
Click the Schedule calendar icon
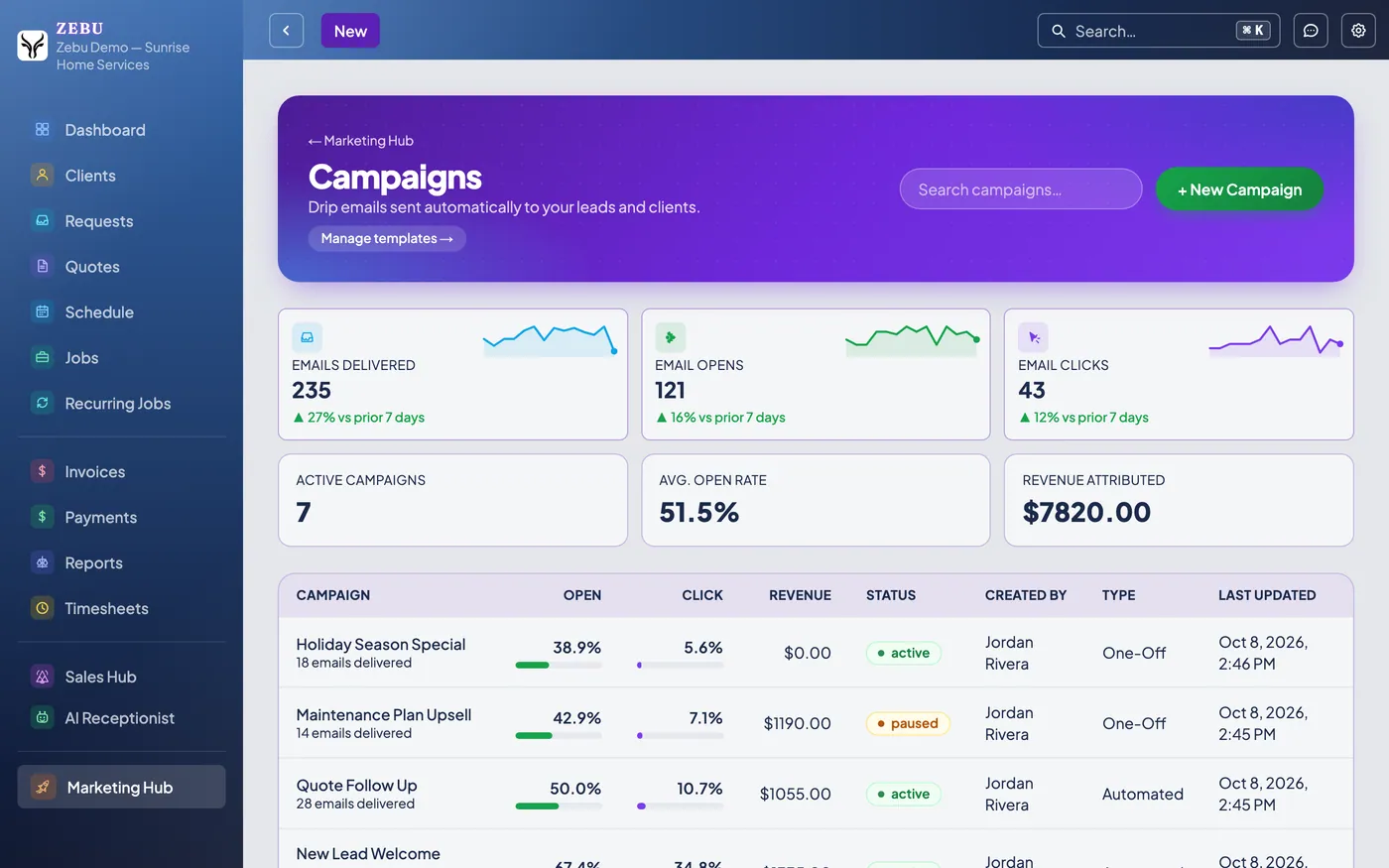42,312
